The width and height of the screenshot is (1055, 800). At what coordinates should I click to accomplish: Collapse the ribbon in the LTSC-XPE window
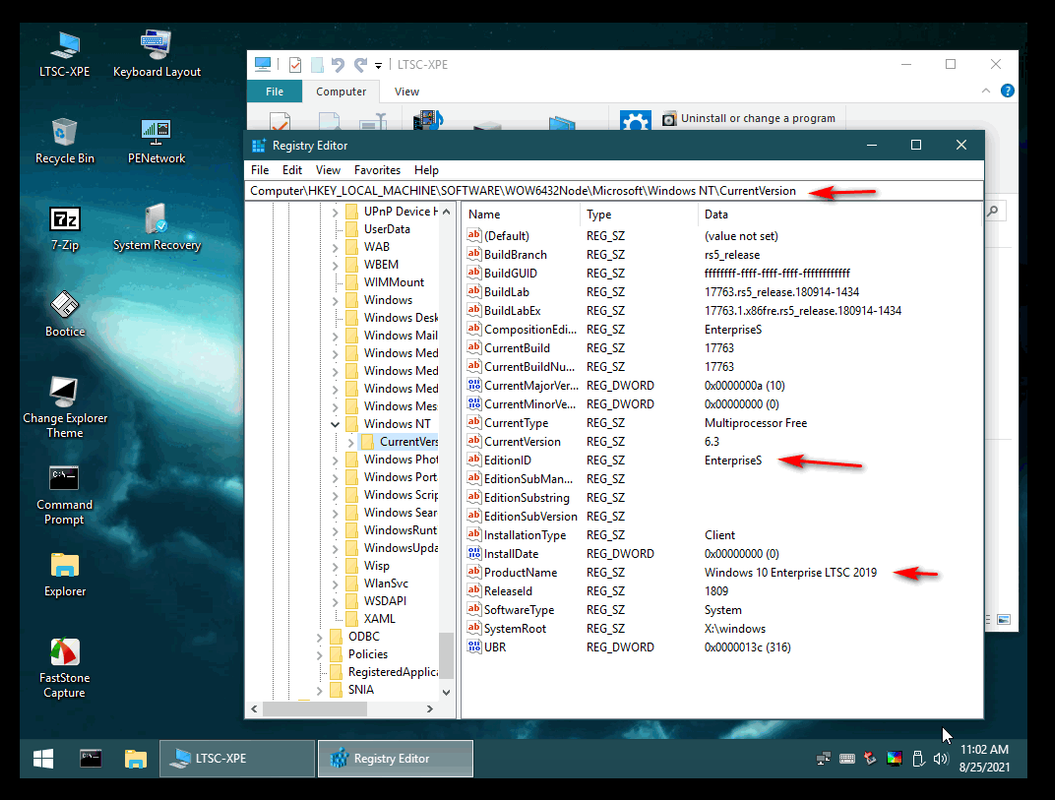point(986,90)
